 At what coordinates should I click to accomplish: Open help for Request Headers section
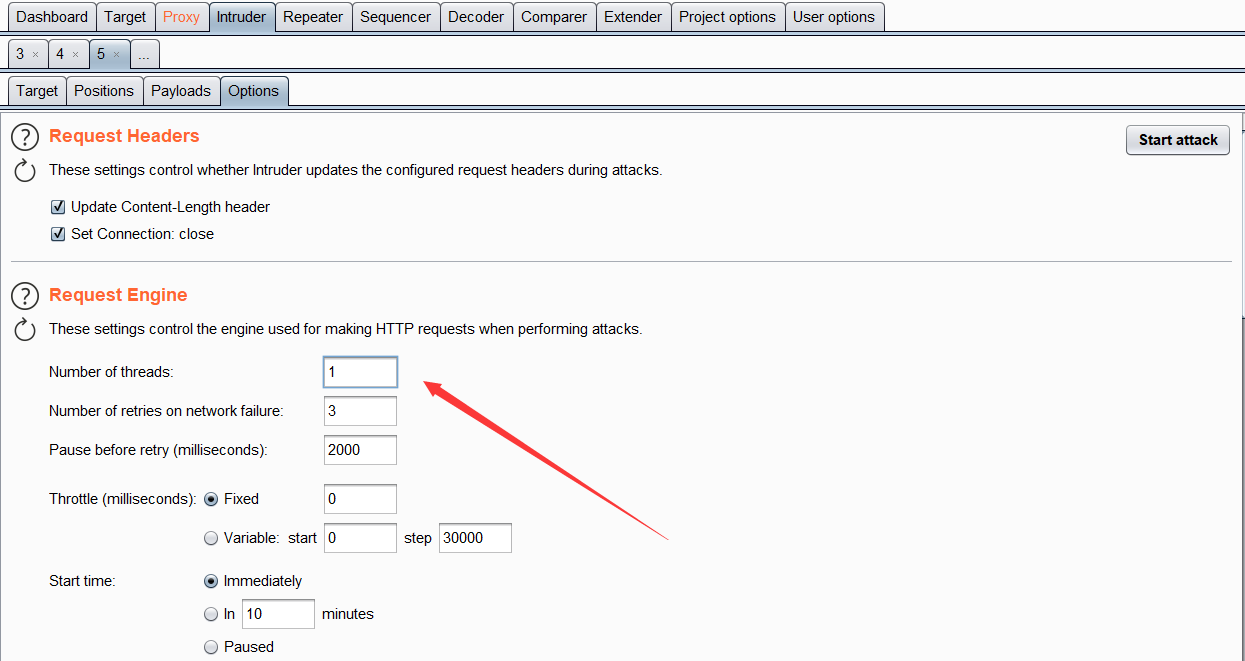pyautogui.click(x=25, y=137)
